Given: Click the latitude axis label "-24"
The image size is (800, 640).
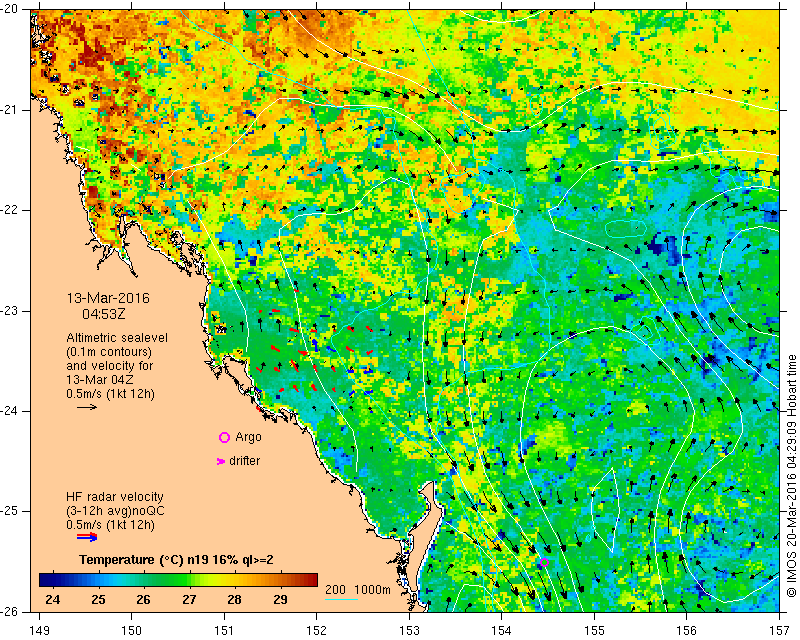Looking at the screenshot, I should (x=9, y=411).
